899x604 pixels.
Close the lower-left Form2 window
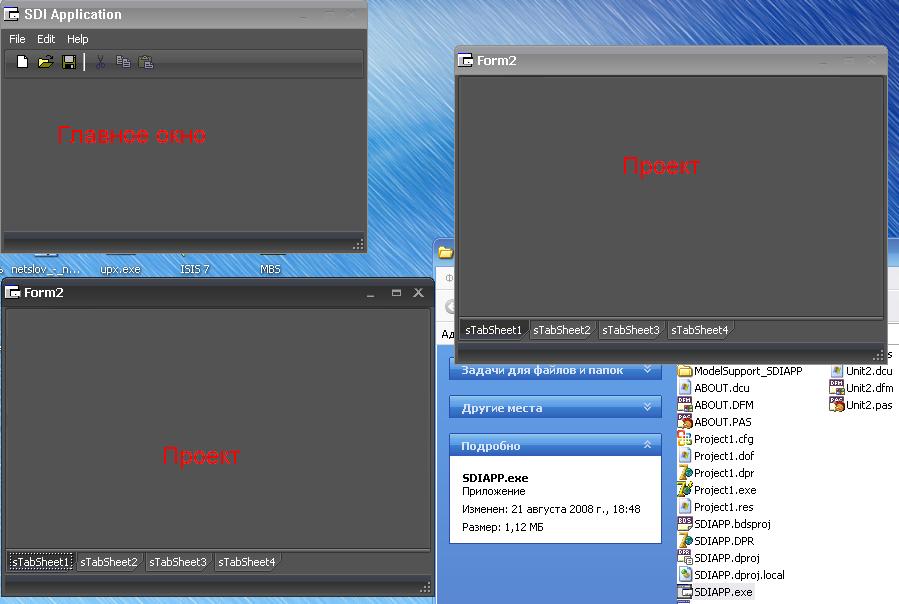[x=419, y=293]
